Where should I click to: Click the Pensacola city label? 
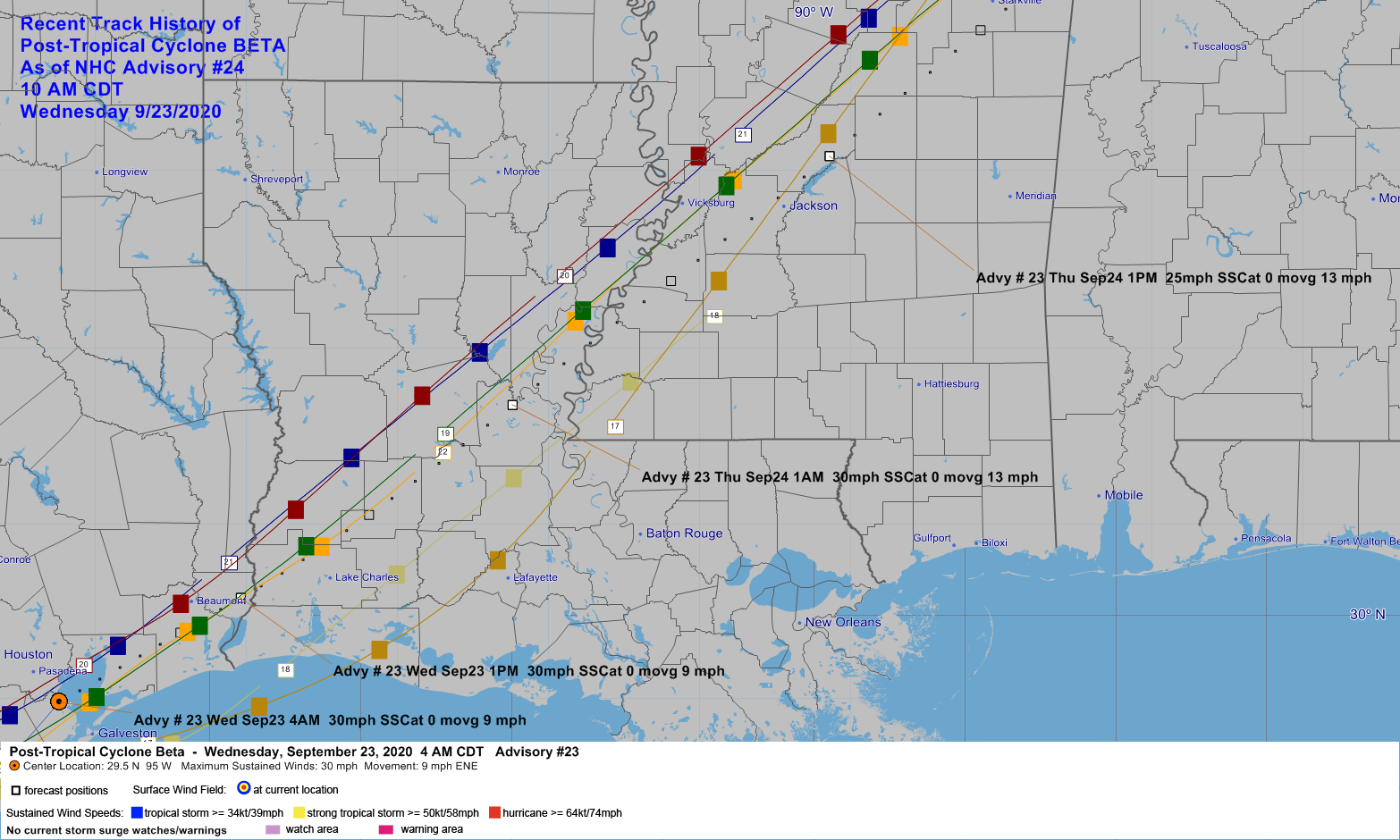click(x=1266, y=538)
